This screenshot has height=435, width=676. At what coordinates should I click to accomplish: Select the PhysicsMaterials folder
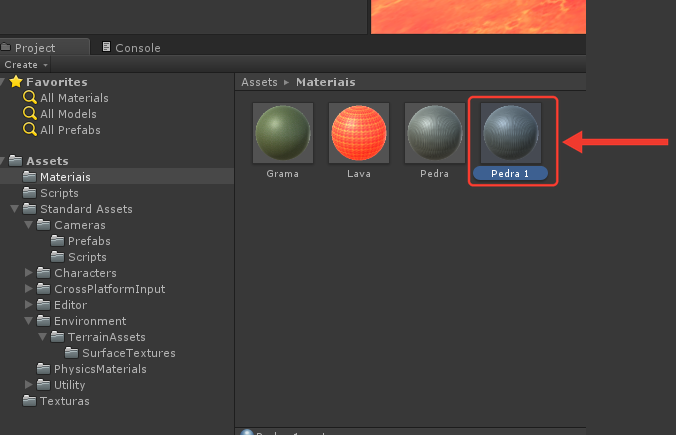coord(100,369)
